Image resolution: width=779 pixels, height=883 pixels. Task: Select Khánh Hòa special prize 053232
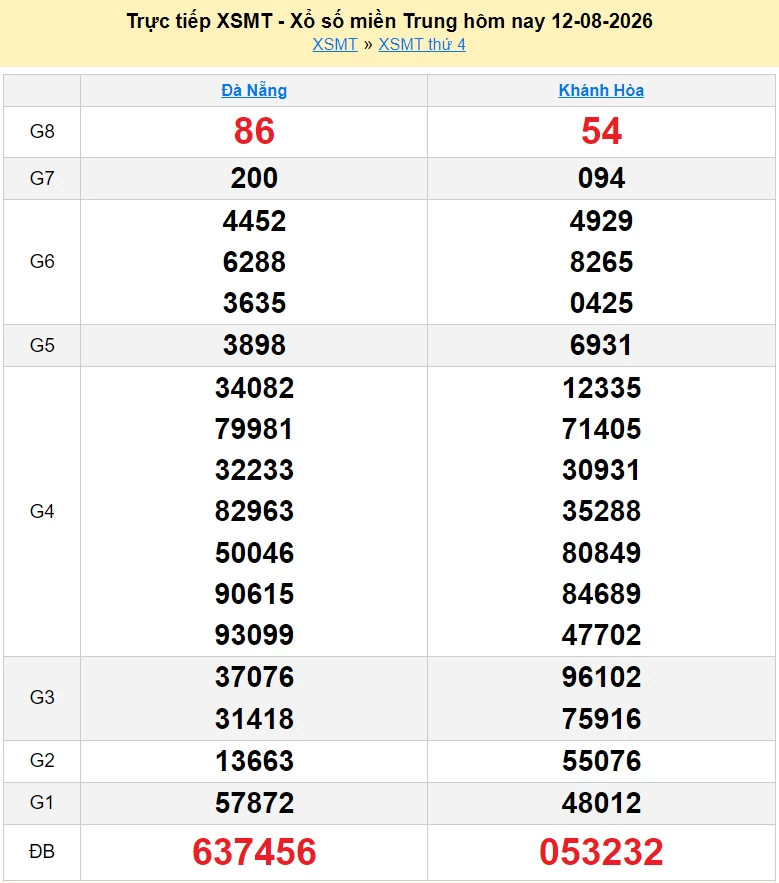tap(601, 852)
